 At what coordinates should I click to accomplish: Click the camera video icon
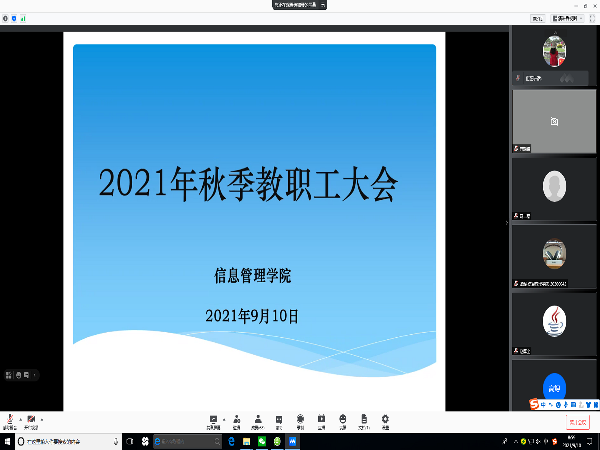click(31, 419)
